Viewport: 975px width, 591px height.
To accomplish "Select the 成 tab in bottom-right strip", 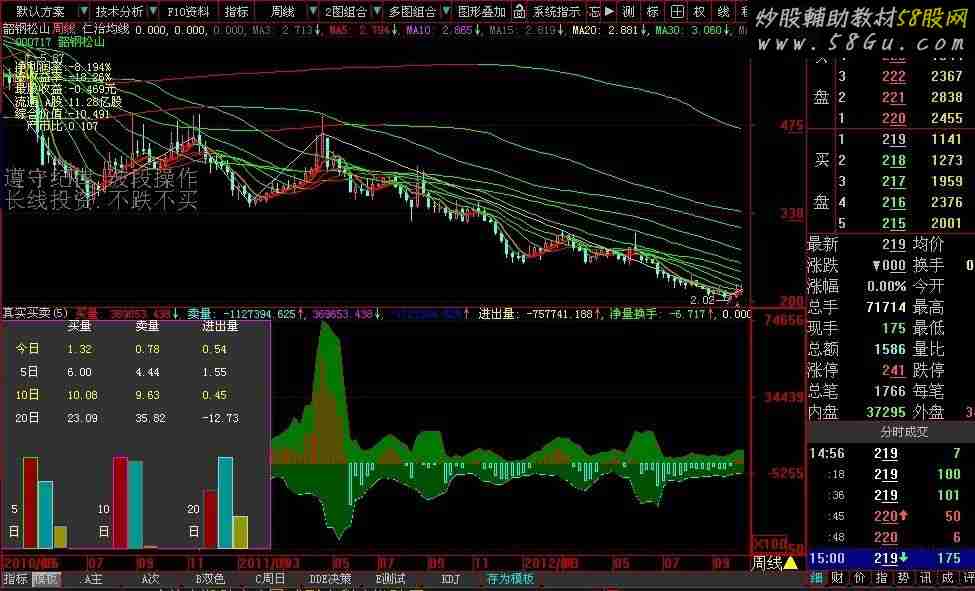I will click(946, 579).
